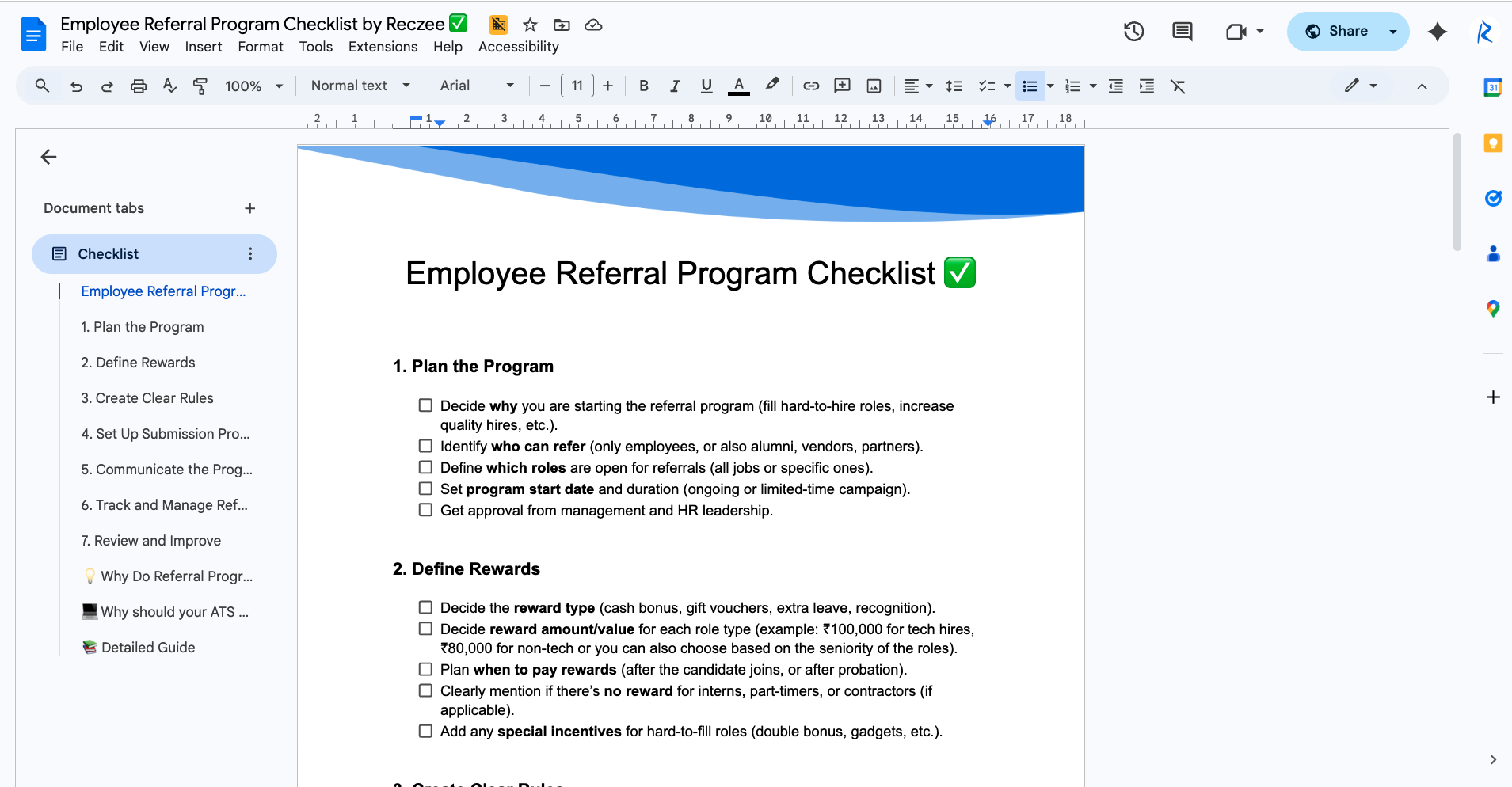This screenshot has width=1512, height=787.
Task: Click the Print icon
Action: 139,86
